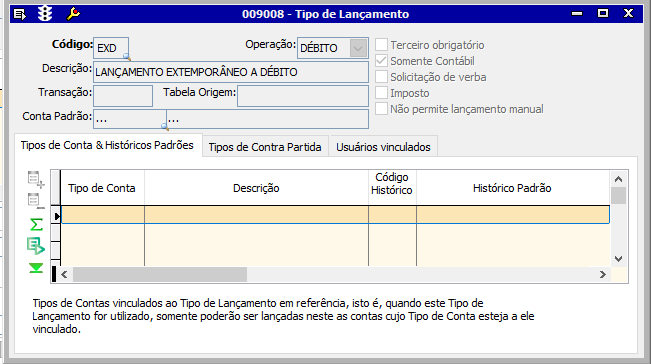Click the Código field lookup magnifier
Screen dimensions: 651x364
coord(127,57)
